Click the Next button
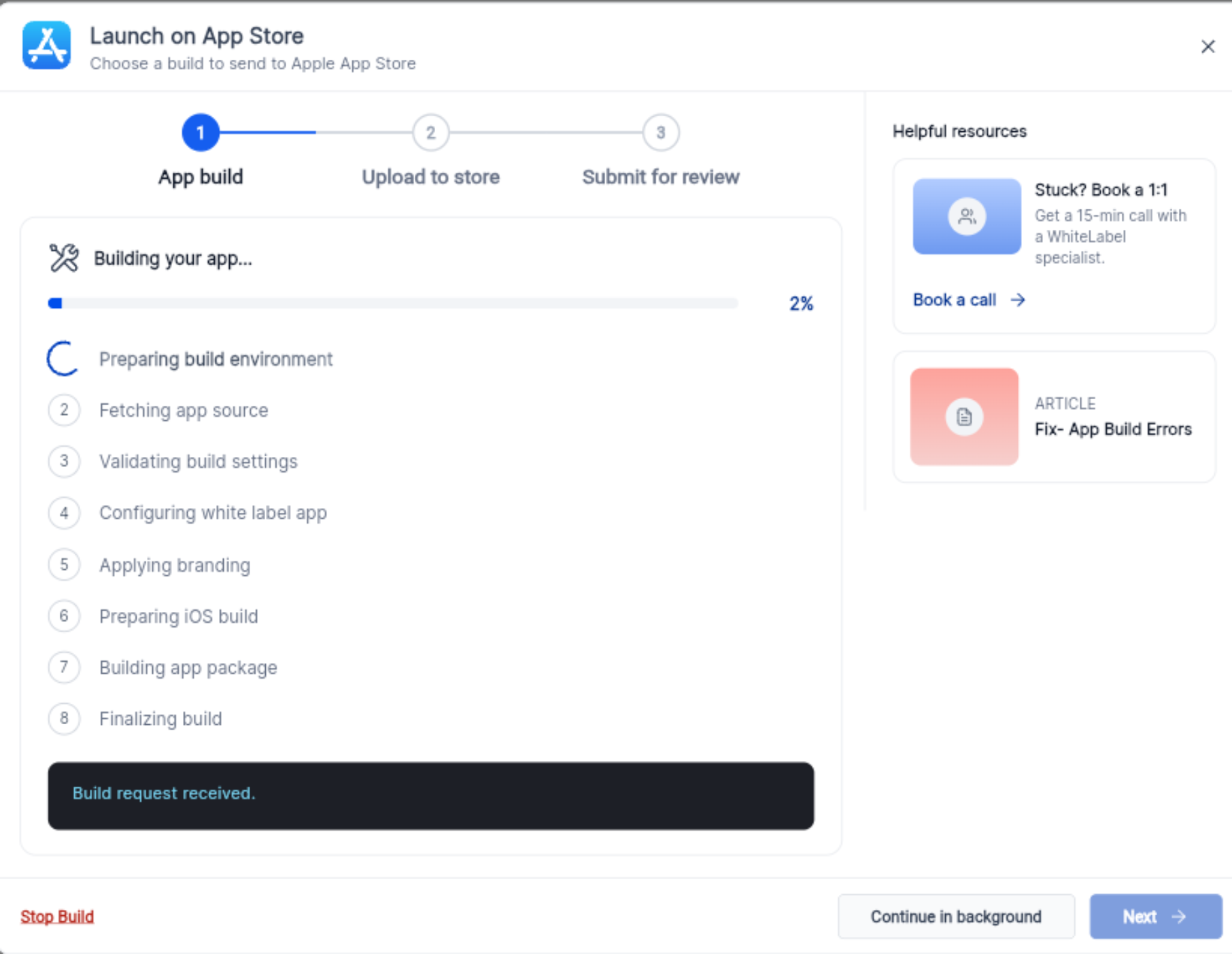The width and height of the screenshot is (1232, 954). [x=1156, y=917]
